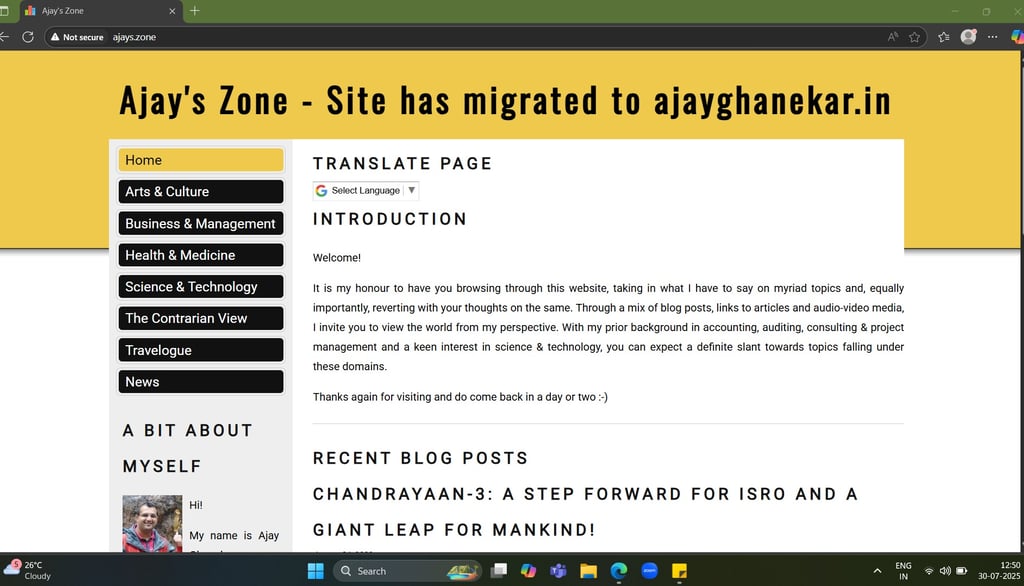Open Microsoft Teams from taskbar

tap(558, 571)
